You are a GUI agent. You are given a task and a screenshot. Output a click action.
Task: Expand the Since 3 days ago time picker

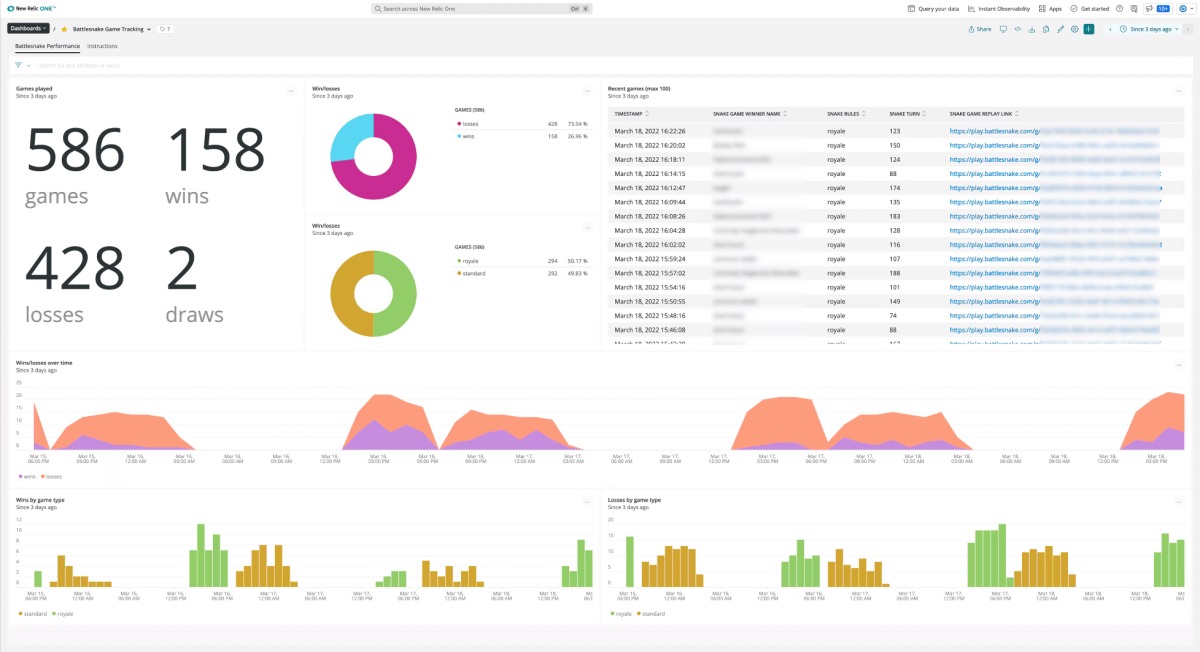(1151, 29)
